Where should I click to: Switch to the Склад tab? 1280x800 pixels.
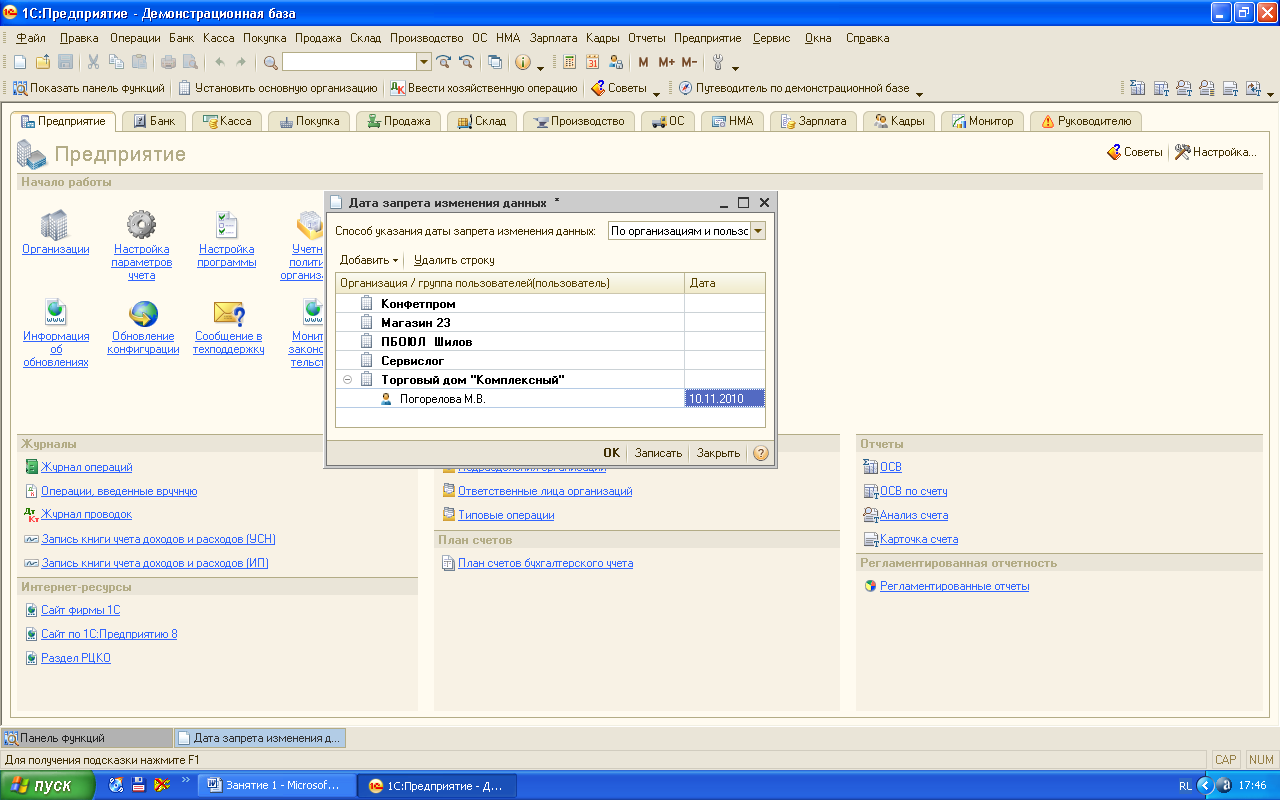(x=482, y=121)
